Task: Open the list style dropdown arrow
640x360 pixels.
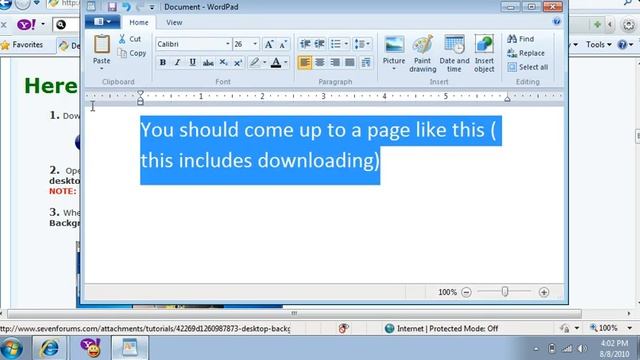Action: click(x=346, y=44)
